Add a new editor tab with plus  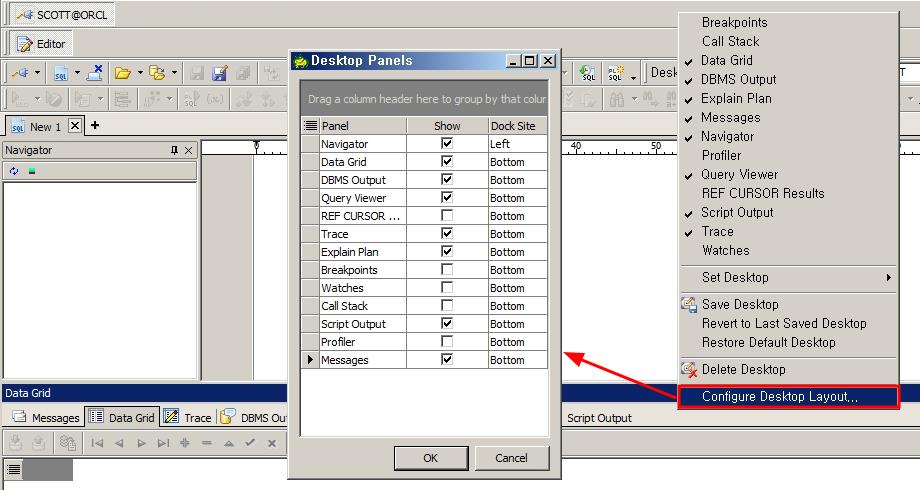(x=95, y=126)
